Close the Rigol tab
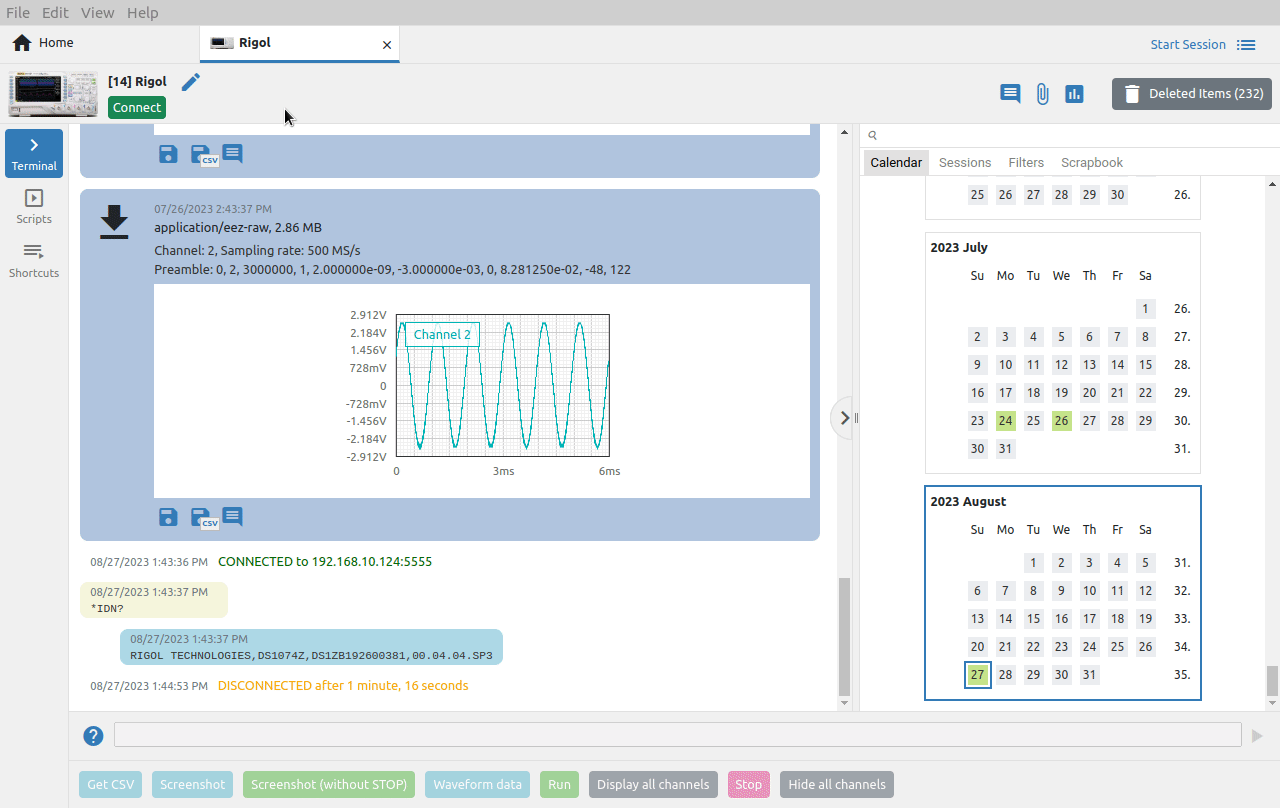Image resolution: width=1280 pixels, height=808 pixels. pyautogui.click(x=387, y=45)
